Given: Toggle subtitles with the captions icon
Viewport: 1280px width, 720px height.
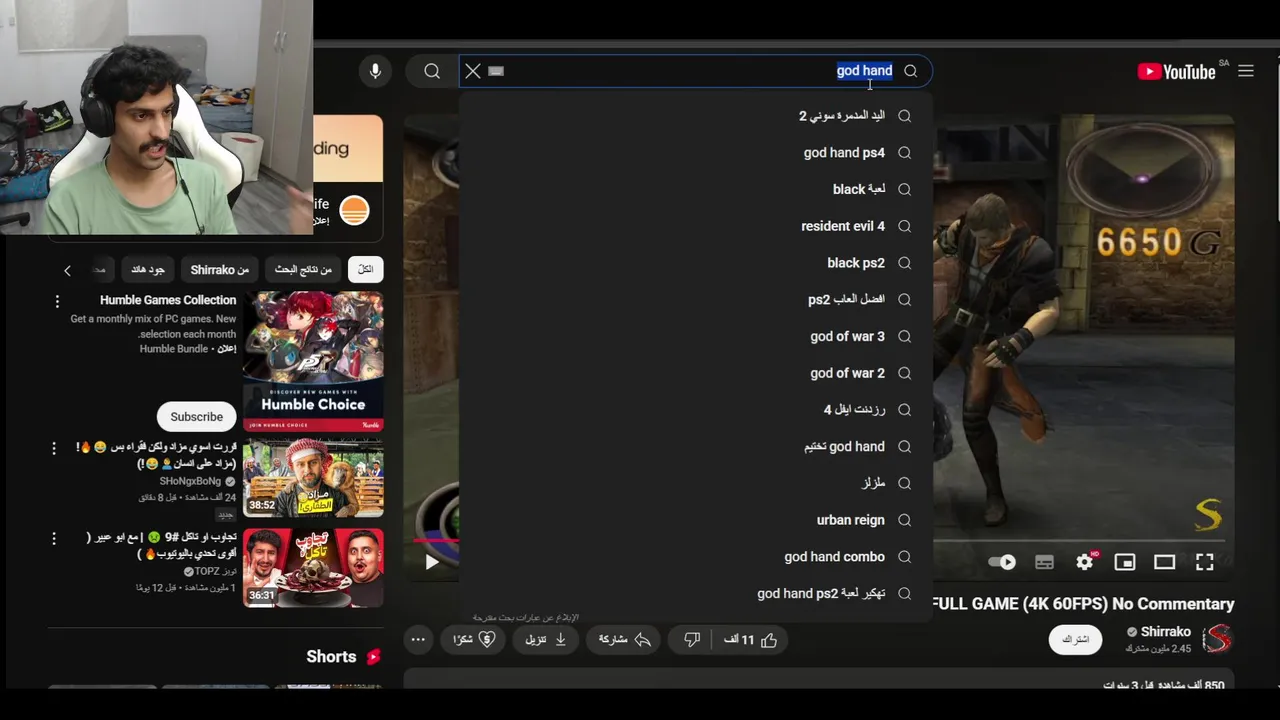Looking at the screenshot, I should click(1044, 562).
